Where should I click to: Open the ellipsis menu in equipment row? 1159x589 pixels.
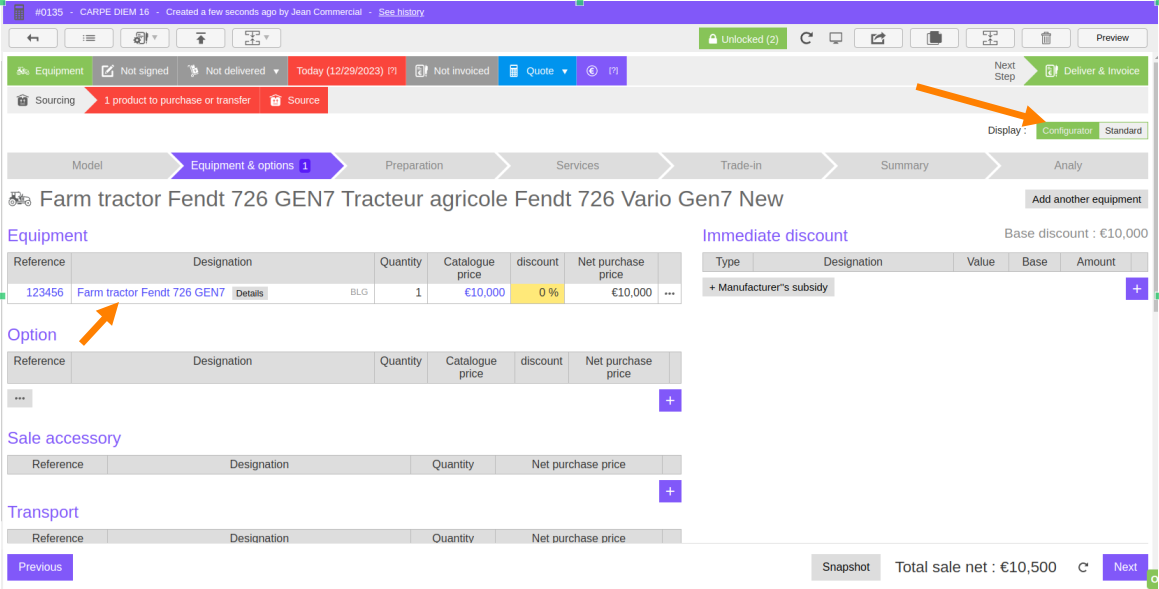coord(670,293)
